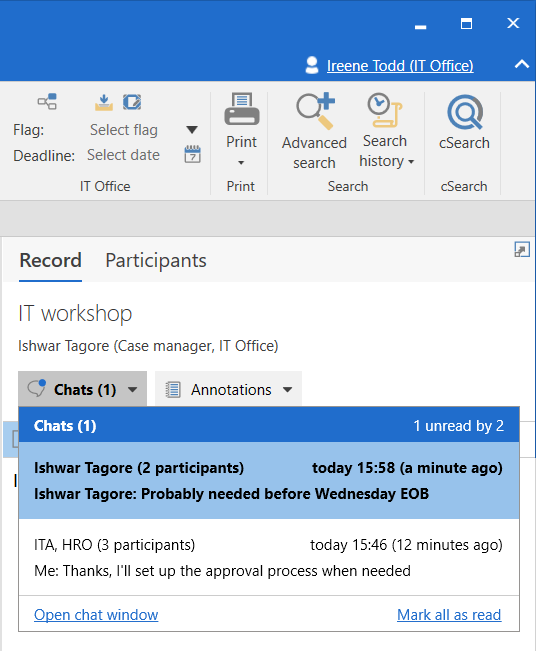Open the unread Ishwar Tagore chat entry
This screenshot has width=536, height=651.
point(269,480)
